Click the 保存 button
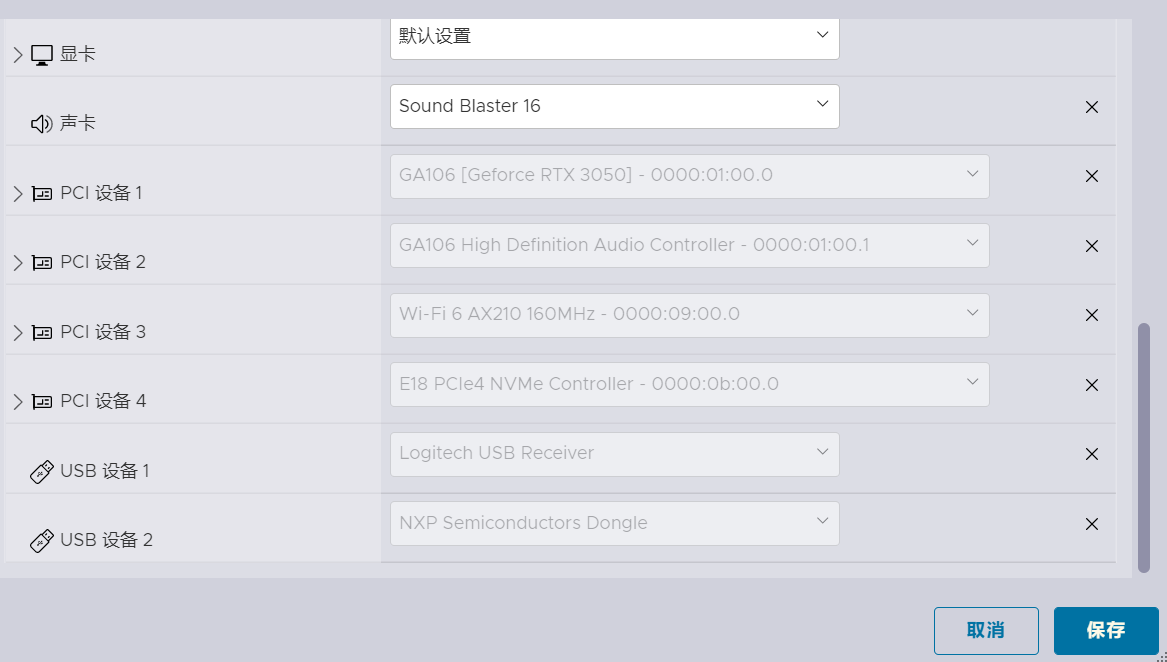Viewport: 1167px width, 662px height. 1106,631
